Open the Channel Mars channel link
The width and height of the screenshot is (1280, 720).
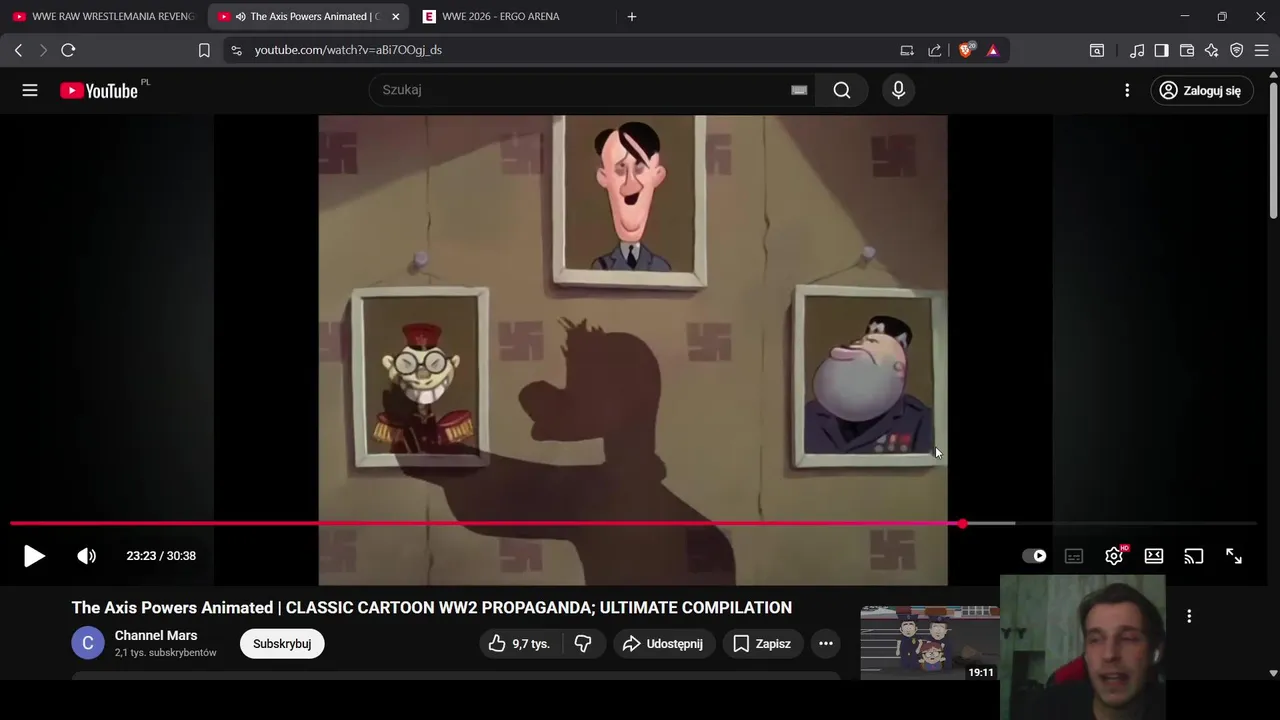(x=156, y=635)
